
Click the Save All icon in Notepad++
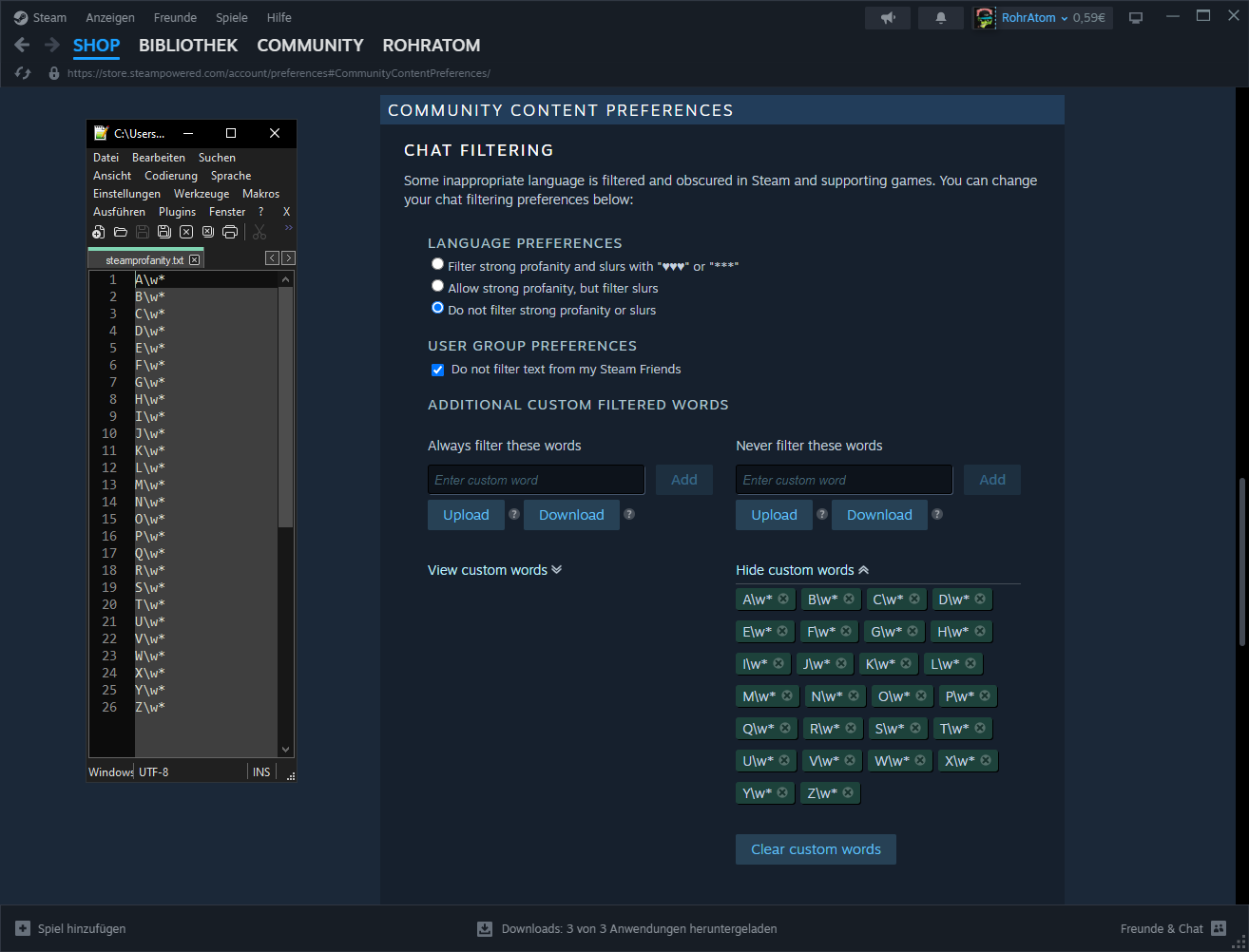tap(164, 232)
